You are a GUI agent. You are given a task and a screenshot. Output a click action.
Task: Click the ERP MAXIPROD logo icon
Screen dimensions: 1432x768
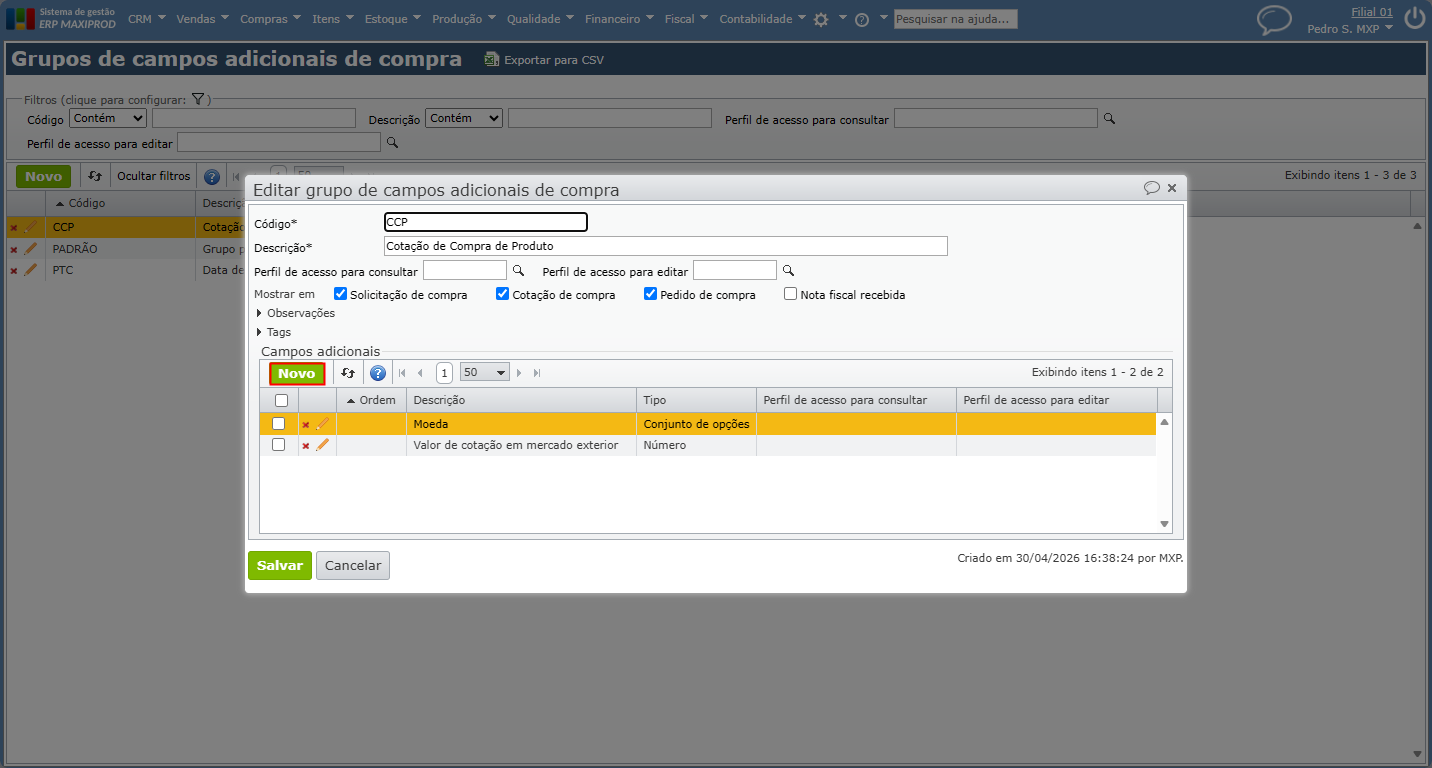[20, 18]
